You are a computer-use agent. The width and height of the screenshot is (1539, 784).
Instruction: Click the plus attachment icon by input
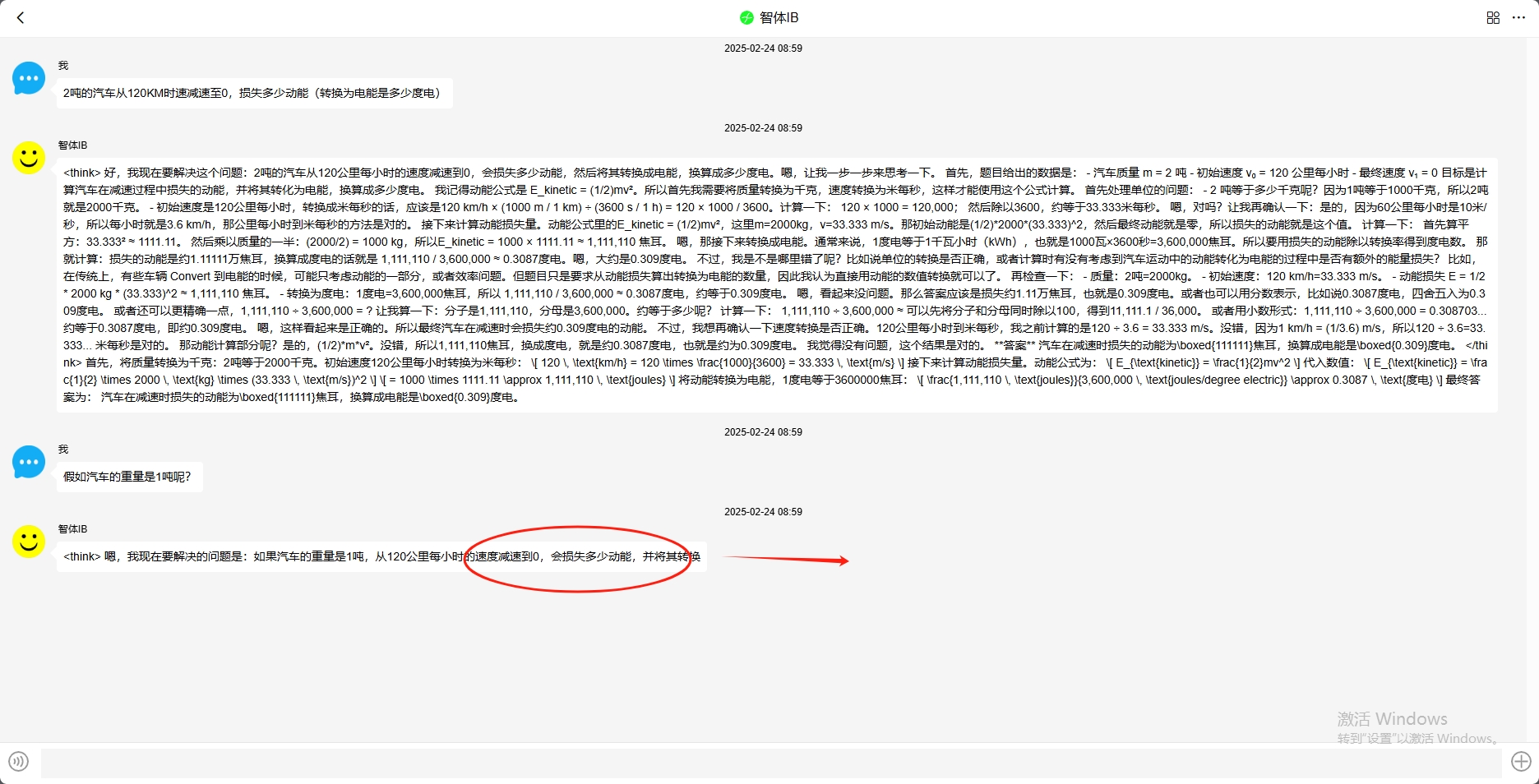tap(1521, 761)
